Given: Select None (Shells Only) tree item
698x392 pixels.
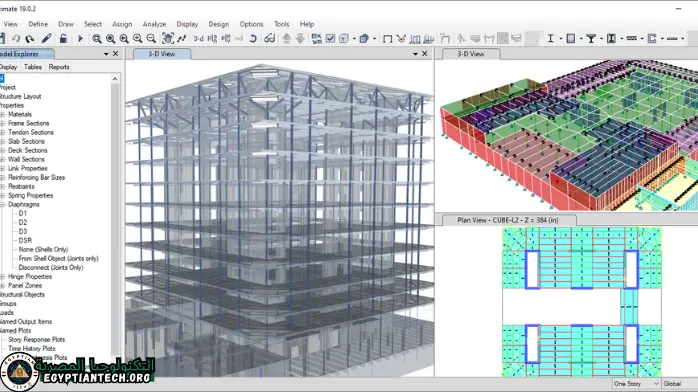Looking at the screenshot, I should point(43,249).
